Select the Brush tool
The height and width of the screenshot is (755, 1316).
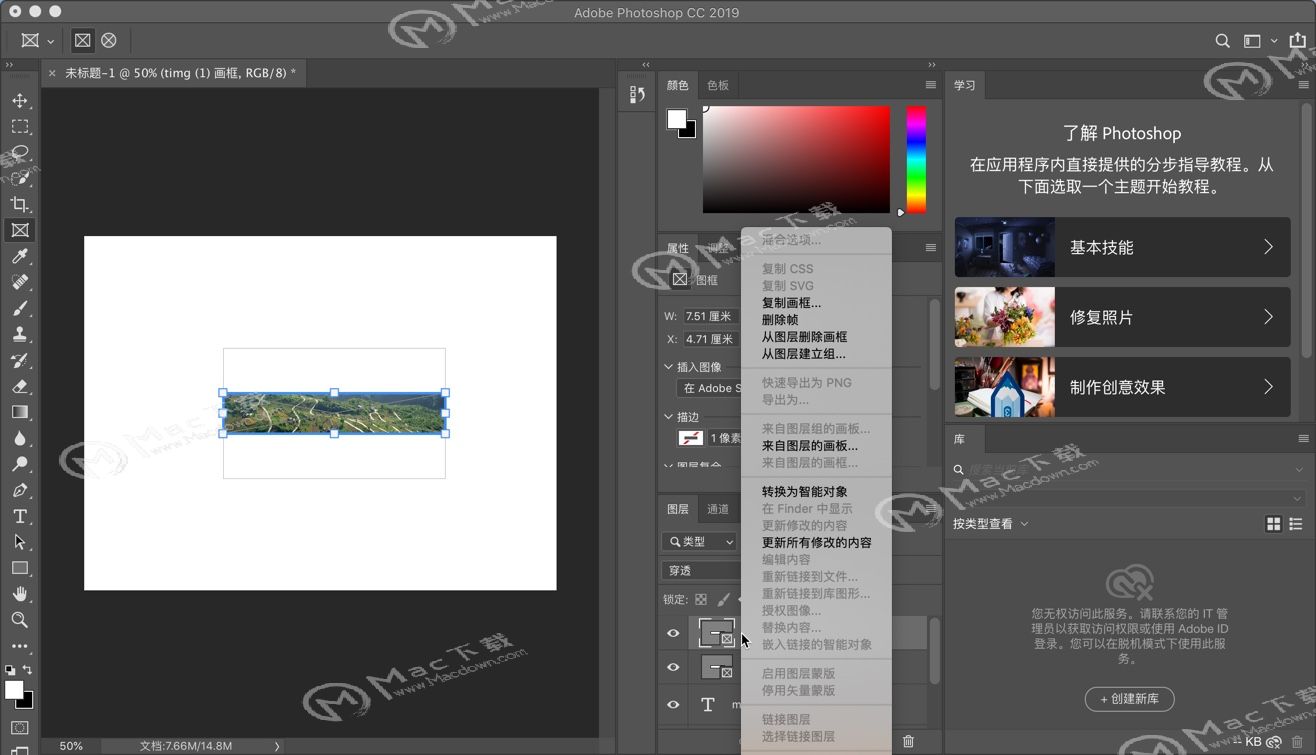click(20, 308)
